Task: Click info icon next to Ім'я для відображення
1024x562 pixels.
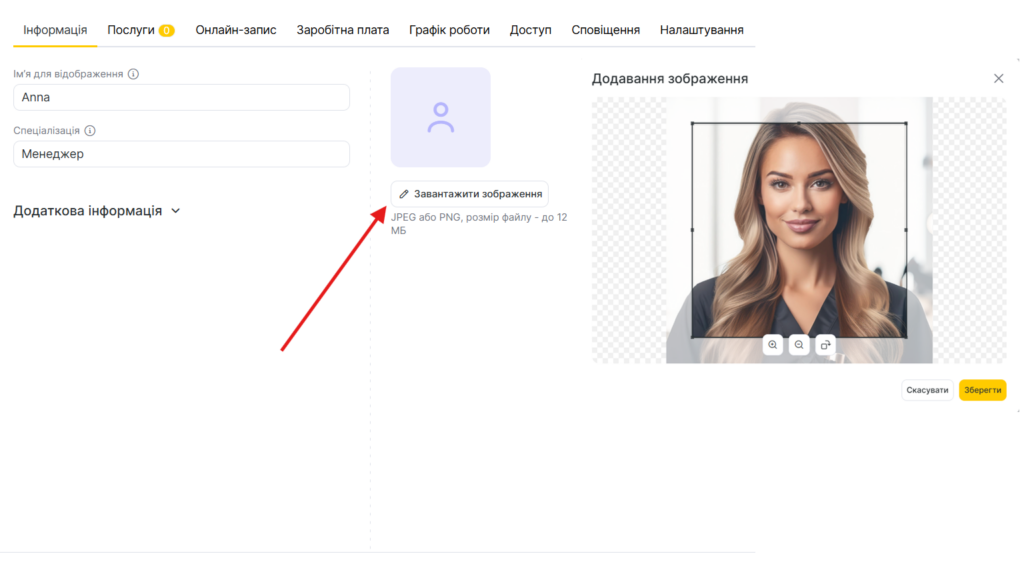Action: 134,74
